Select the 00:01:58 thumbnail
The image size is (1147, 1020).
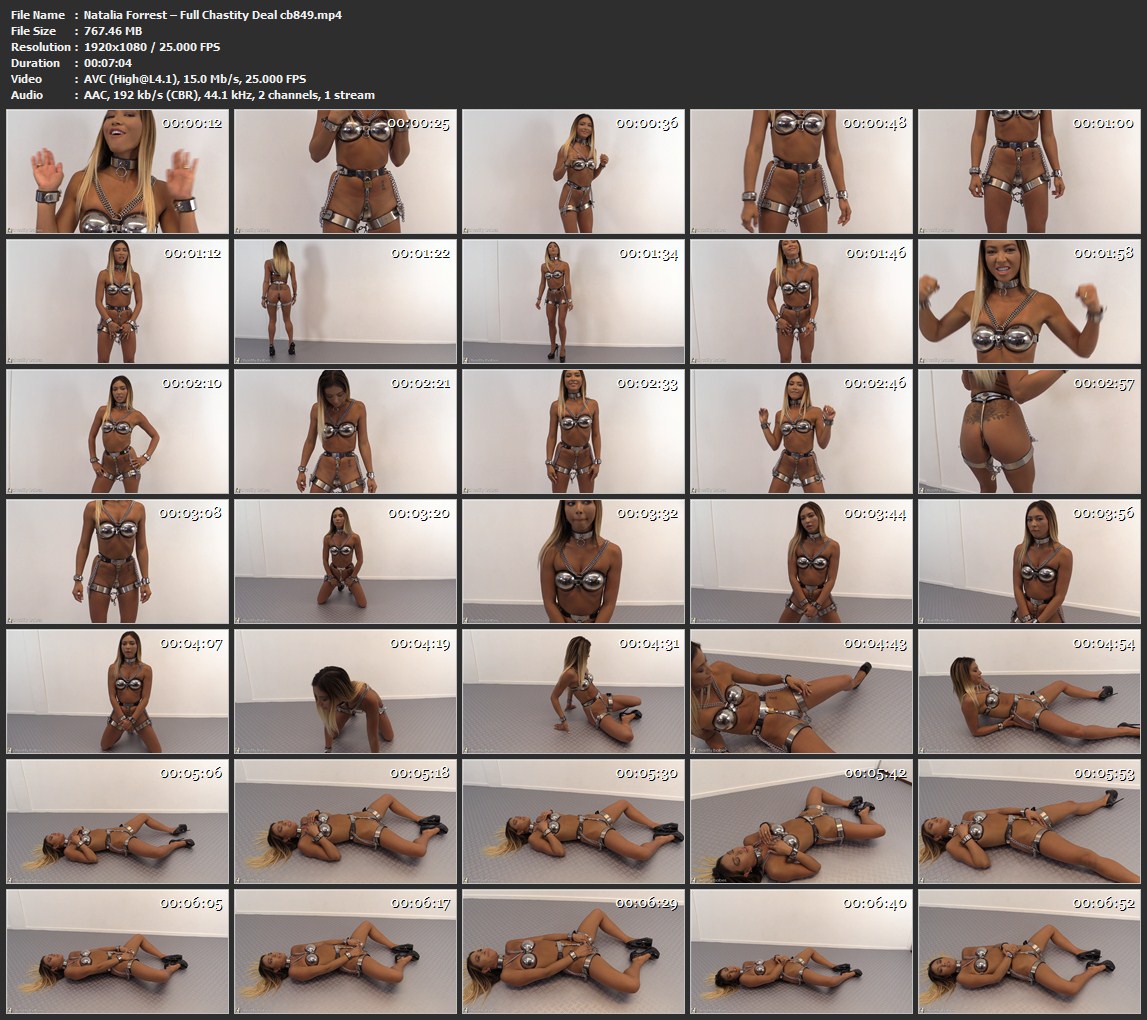(x=1029, y=301)
